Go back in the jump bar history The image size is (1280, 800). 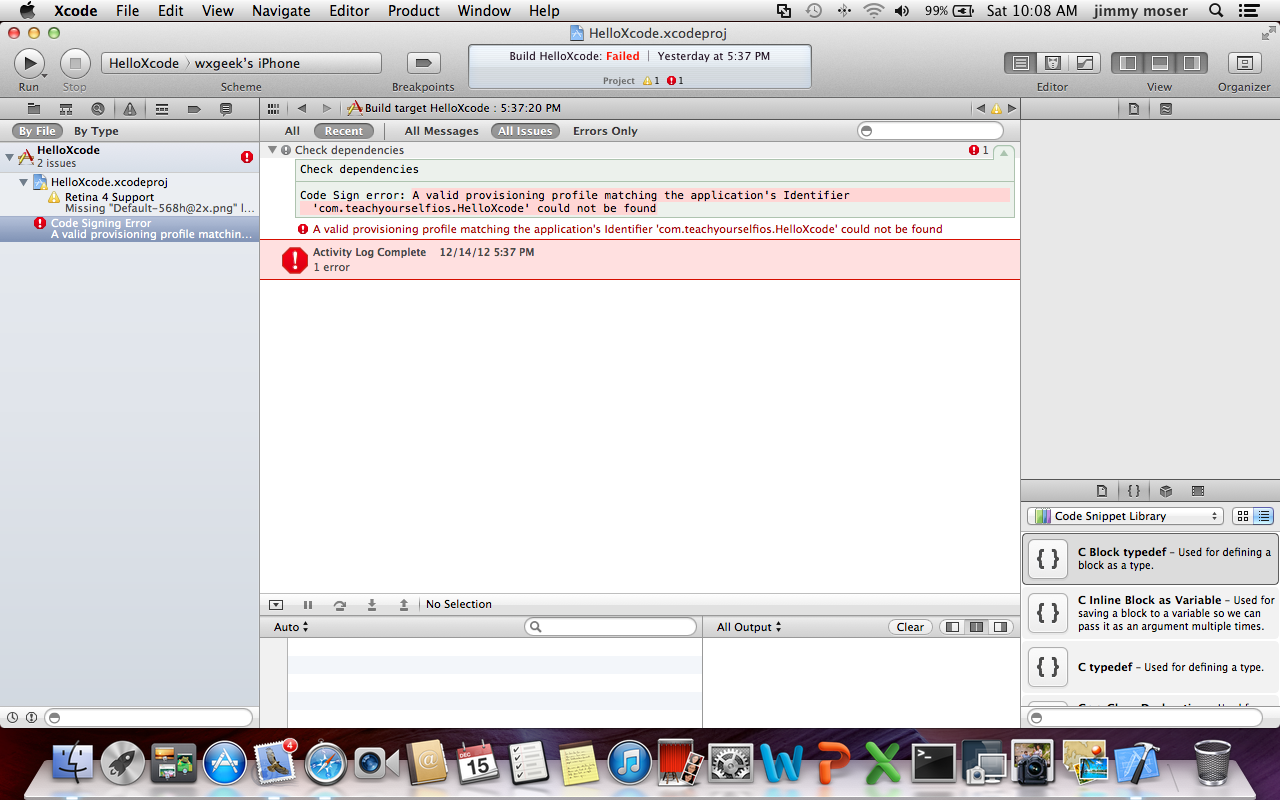[x=302, y=108]
